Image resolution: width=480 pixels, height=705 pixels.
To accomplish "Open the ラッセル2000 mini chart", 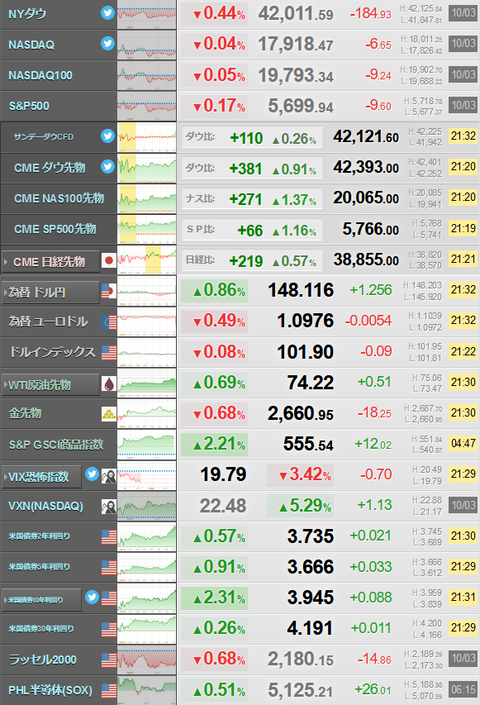I will click(147, 660).
